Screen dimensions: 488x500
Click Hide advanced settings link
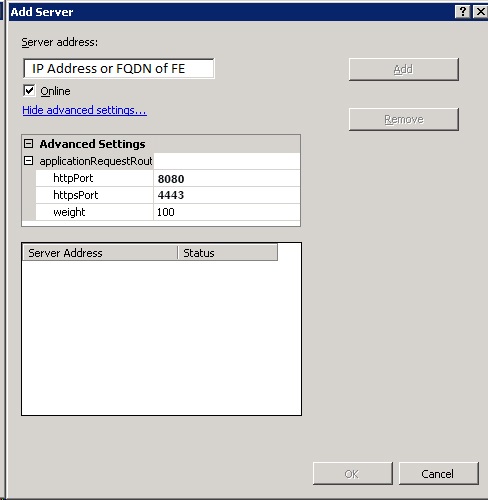[84, 110]
